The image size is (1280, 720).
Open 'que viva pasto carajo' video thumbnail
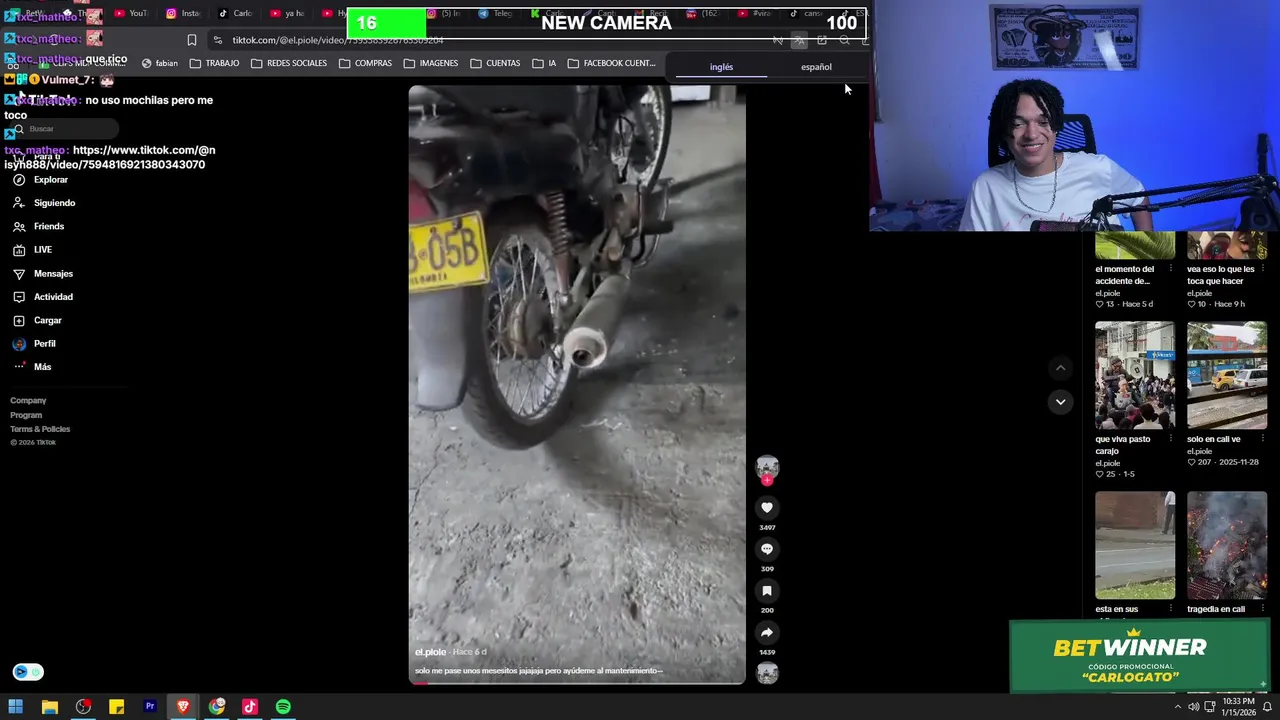pos(1135,375)
